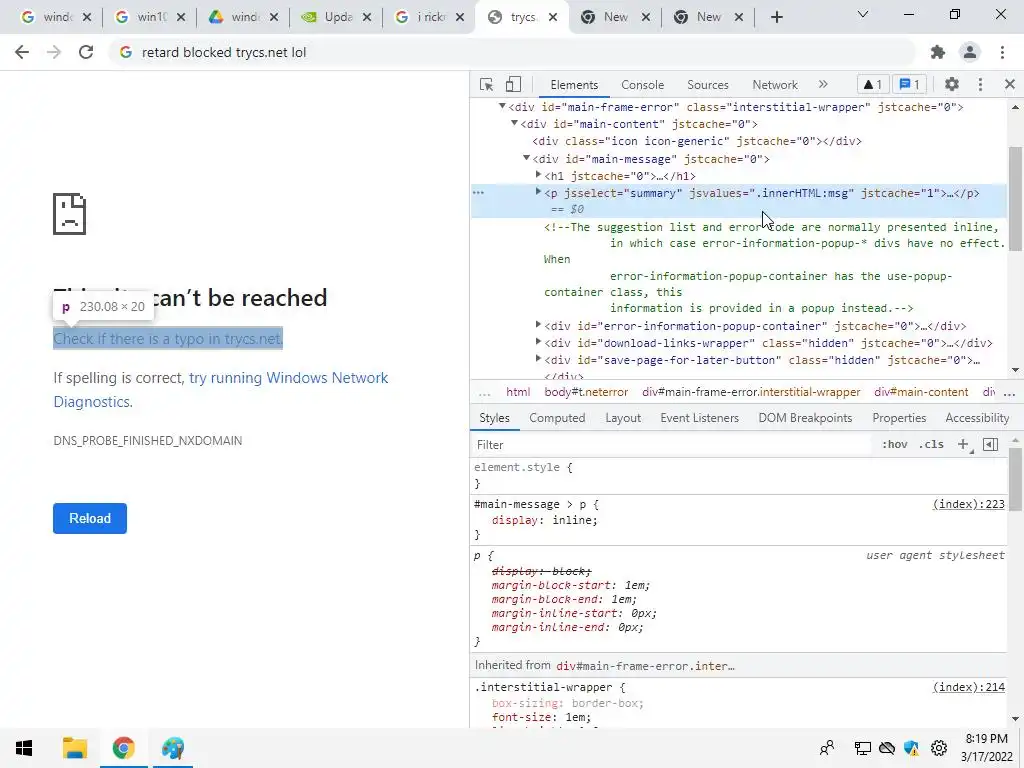Open File Explorer from taskbar

pos(74,748)
